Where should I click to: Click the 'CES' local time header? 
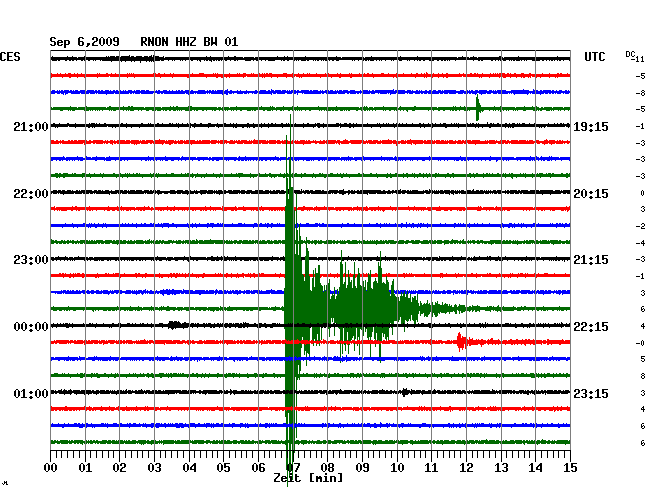(x=10, y=57)
